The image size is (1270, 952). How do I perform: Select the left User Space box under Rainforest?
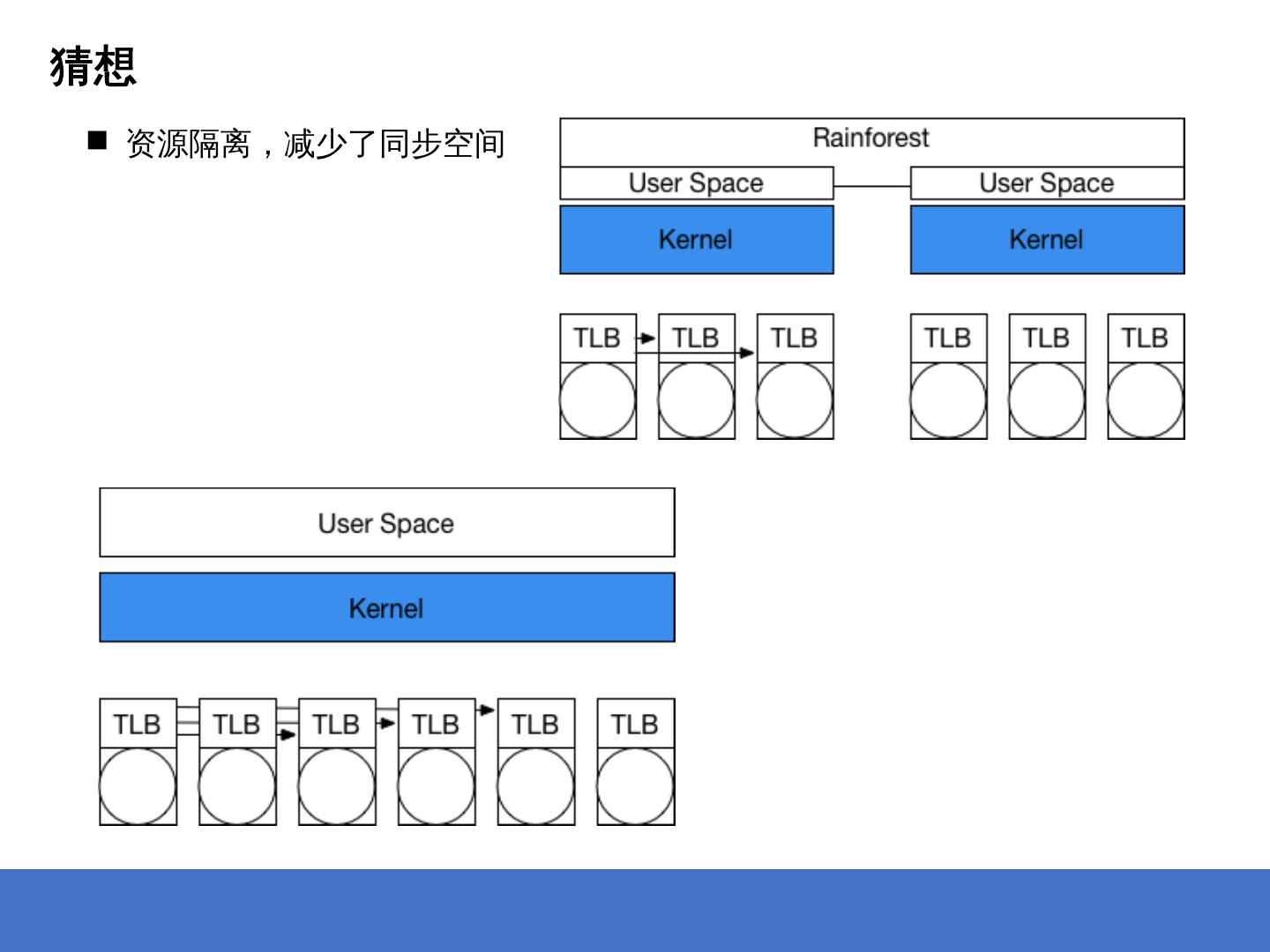(x=697, y=182)
